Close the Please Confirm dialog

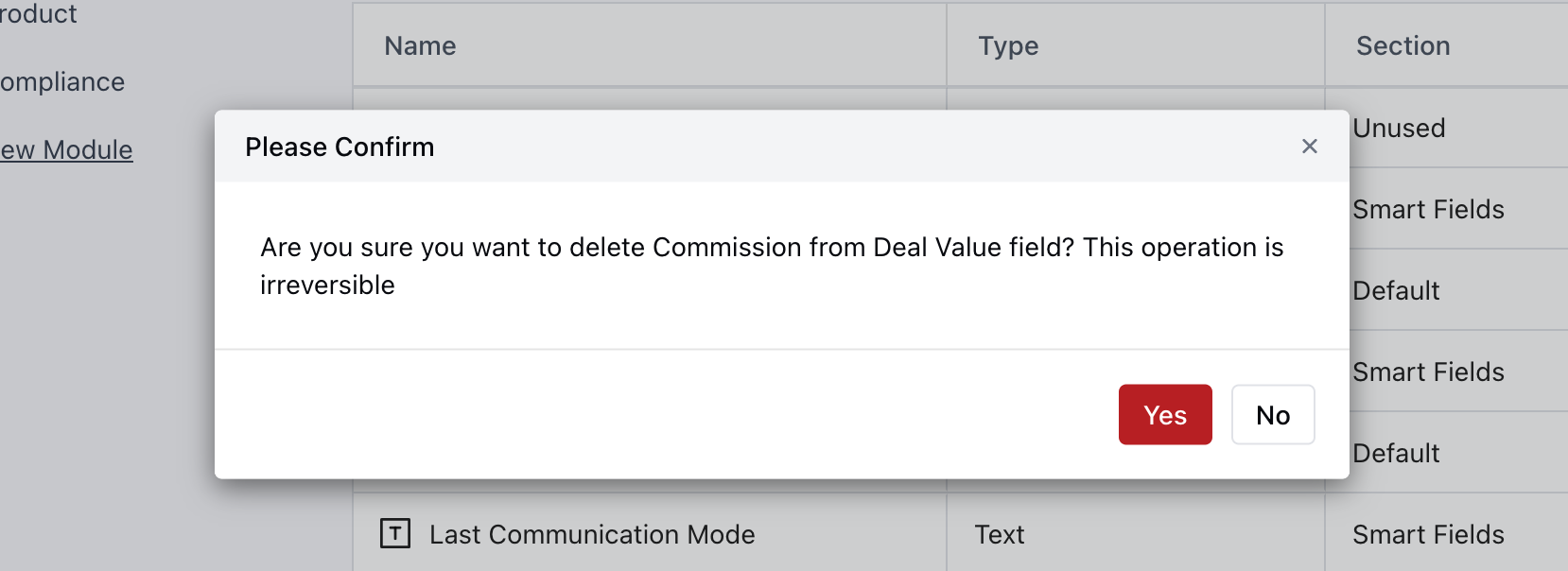tap(1309, 147)
